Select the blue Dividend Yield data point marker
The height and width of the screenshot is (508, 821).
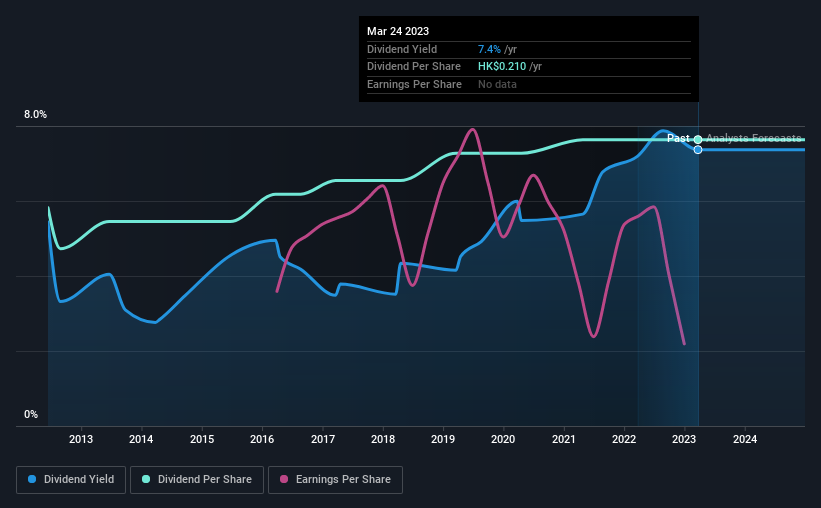pyautogui.click(x=698, y=150)
